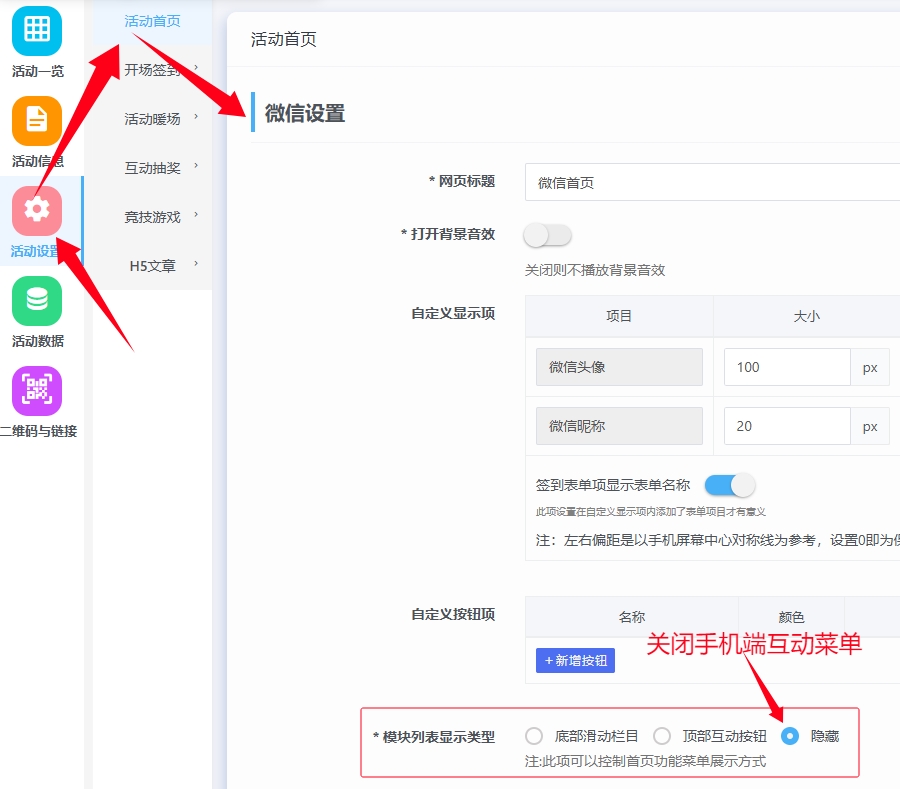Select the 隐藏 radio option
Viewport: 900px width, 789px height.
(x=790, y=736)
